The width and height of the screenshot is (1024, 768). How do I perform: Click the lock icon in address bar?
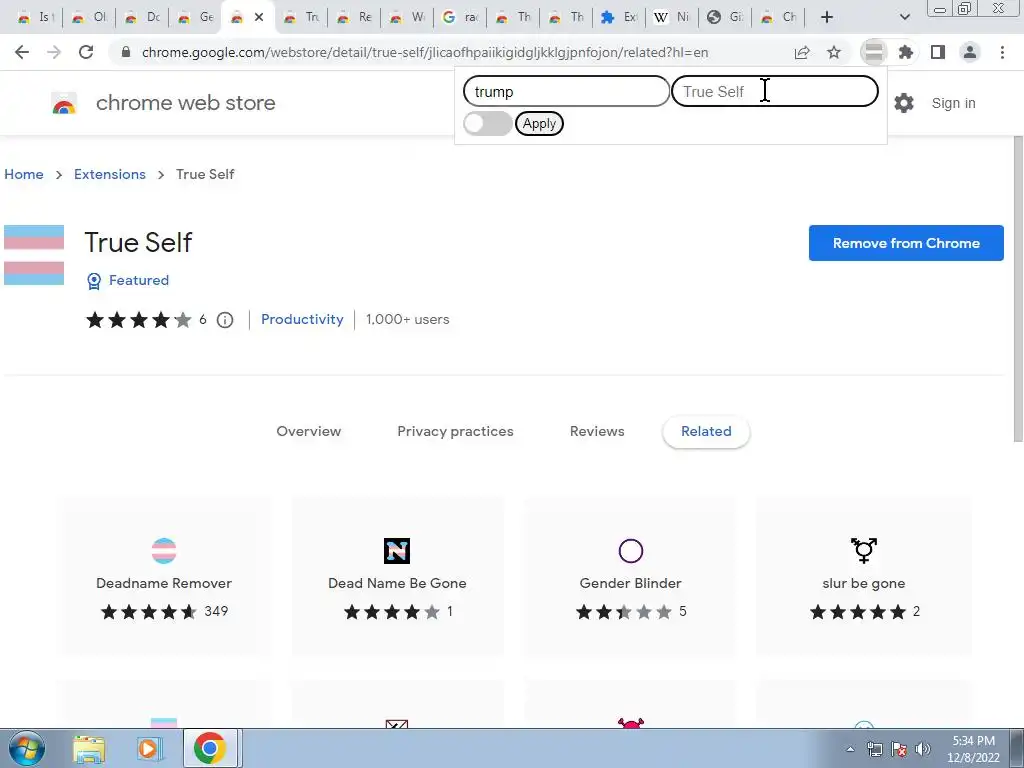126,52
